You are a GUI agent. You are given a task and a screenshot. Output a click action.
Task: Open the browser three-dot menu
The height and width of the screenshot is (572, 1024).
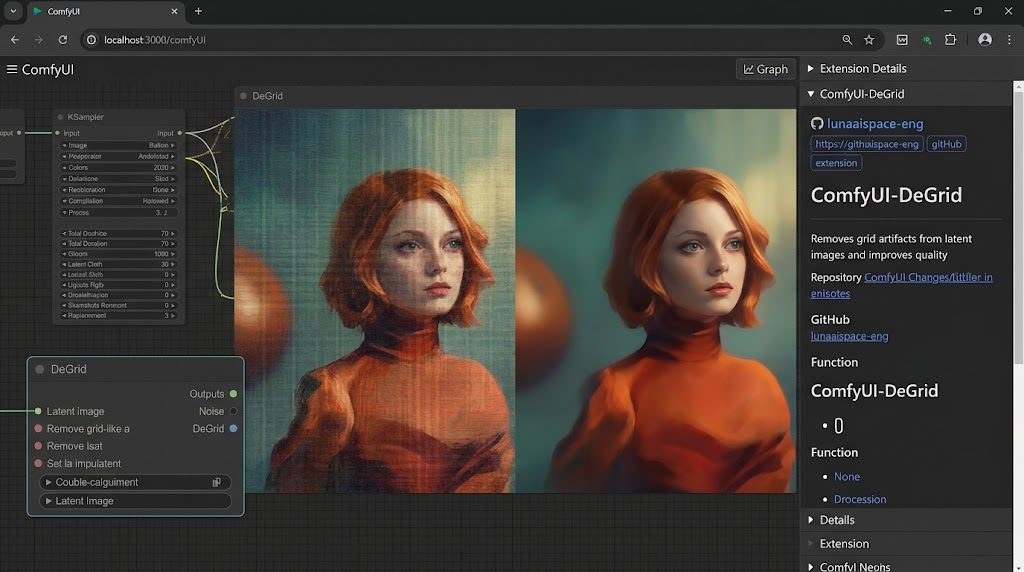tap(1009, 40)
